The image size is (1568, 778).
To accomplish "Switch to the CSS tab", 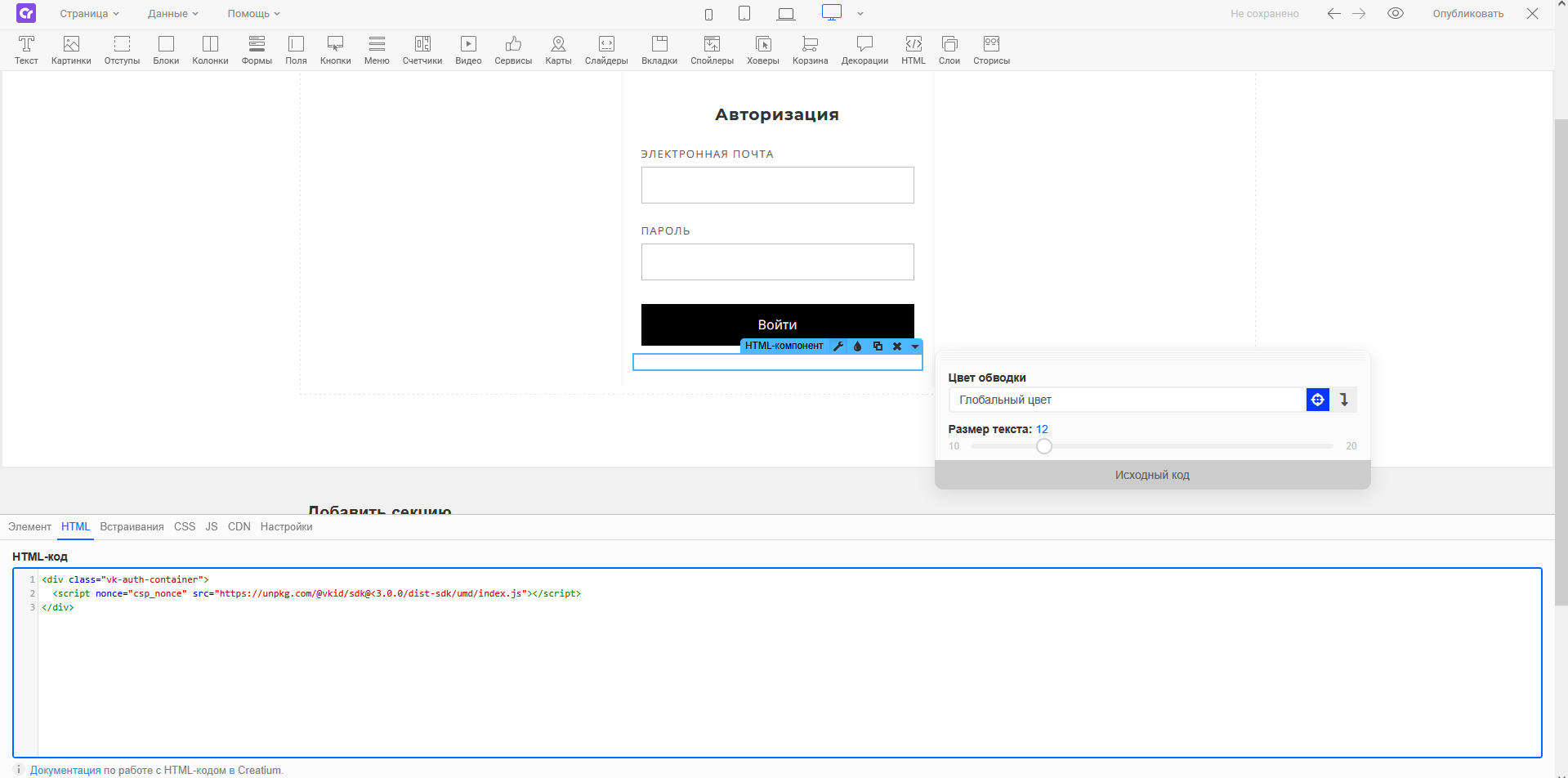I will point(185,527).
